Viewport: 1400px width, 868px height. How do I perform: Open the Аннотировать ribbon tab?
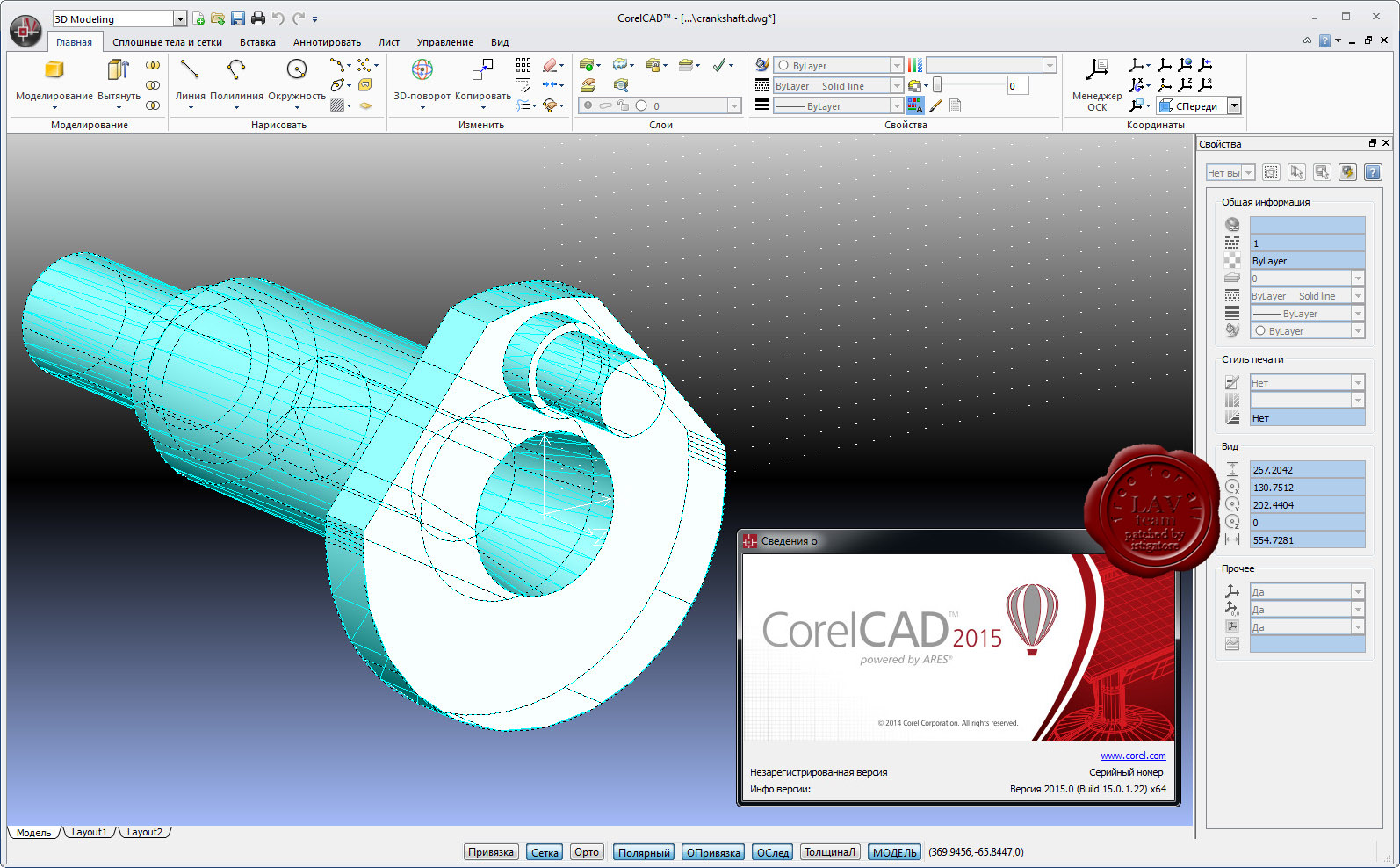pos(327,42)
